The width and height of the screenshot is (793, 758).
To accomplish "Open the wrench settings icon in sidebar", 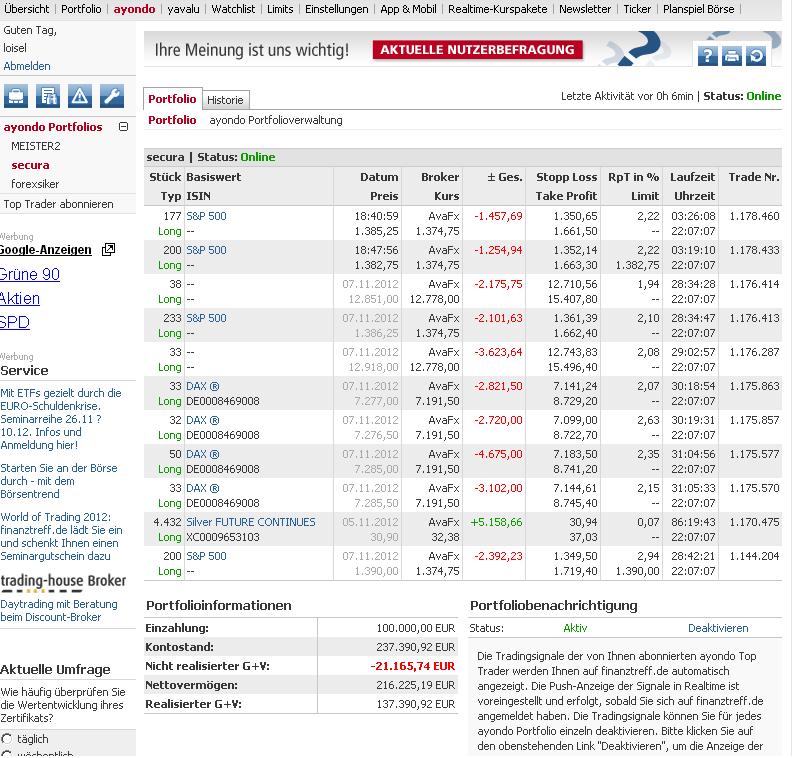I will 112,96.
